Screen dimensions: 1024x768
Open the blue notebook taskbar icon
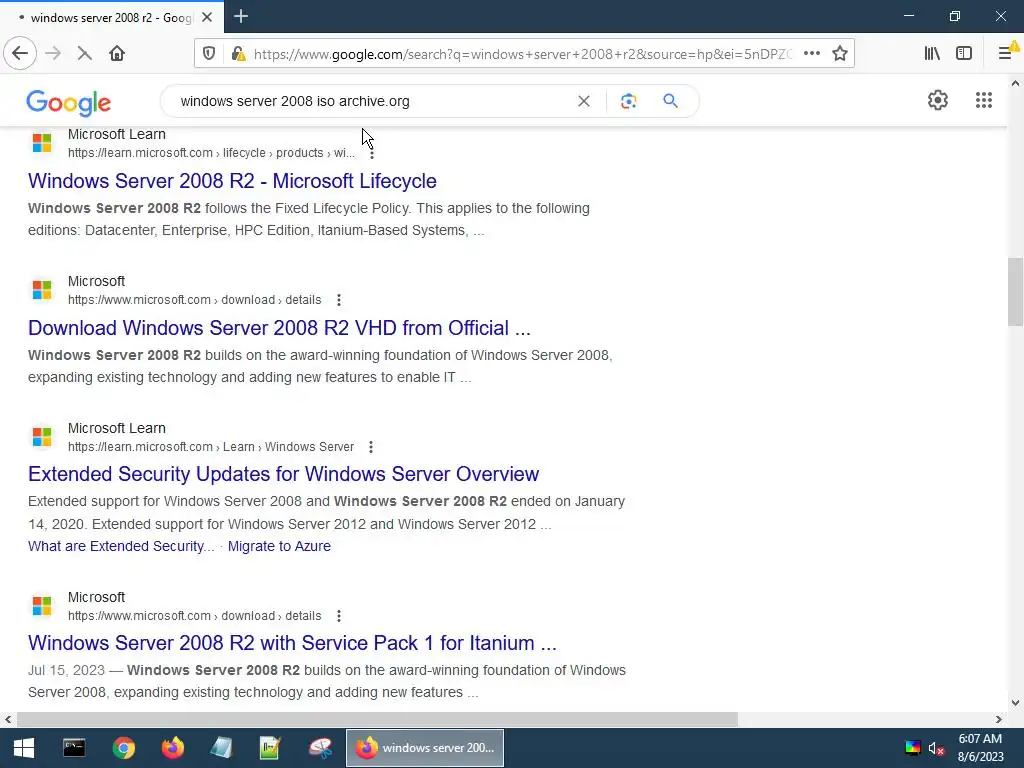click(221, 748)
